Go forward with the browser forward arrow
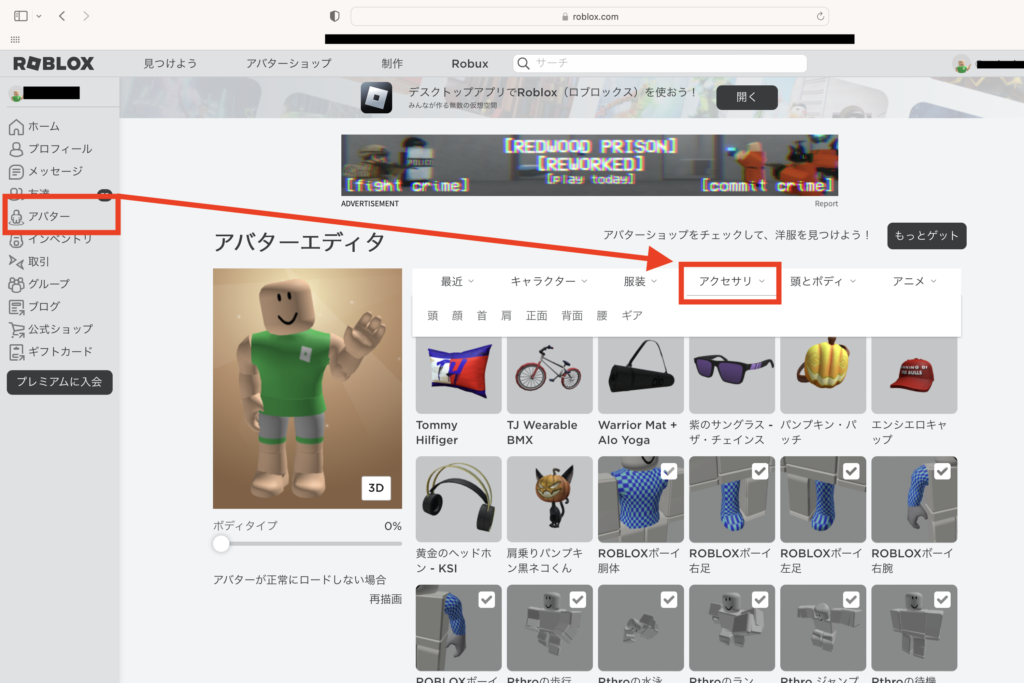This screenshot has width=1024, height=683. click(86, 16)
